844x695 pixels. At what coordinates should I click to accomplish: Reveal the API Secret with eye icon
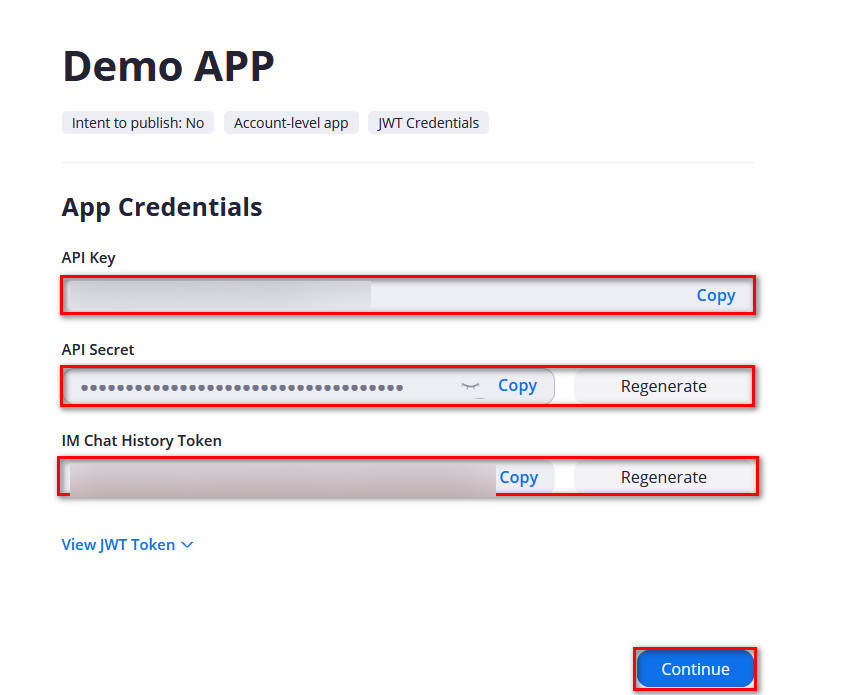coord(470,386)
